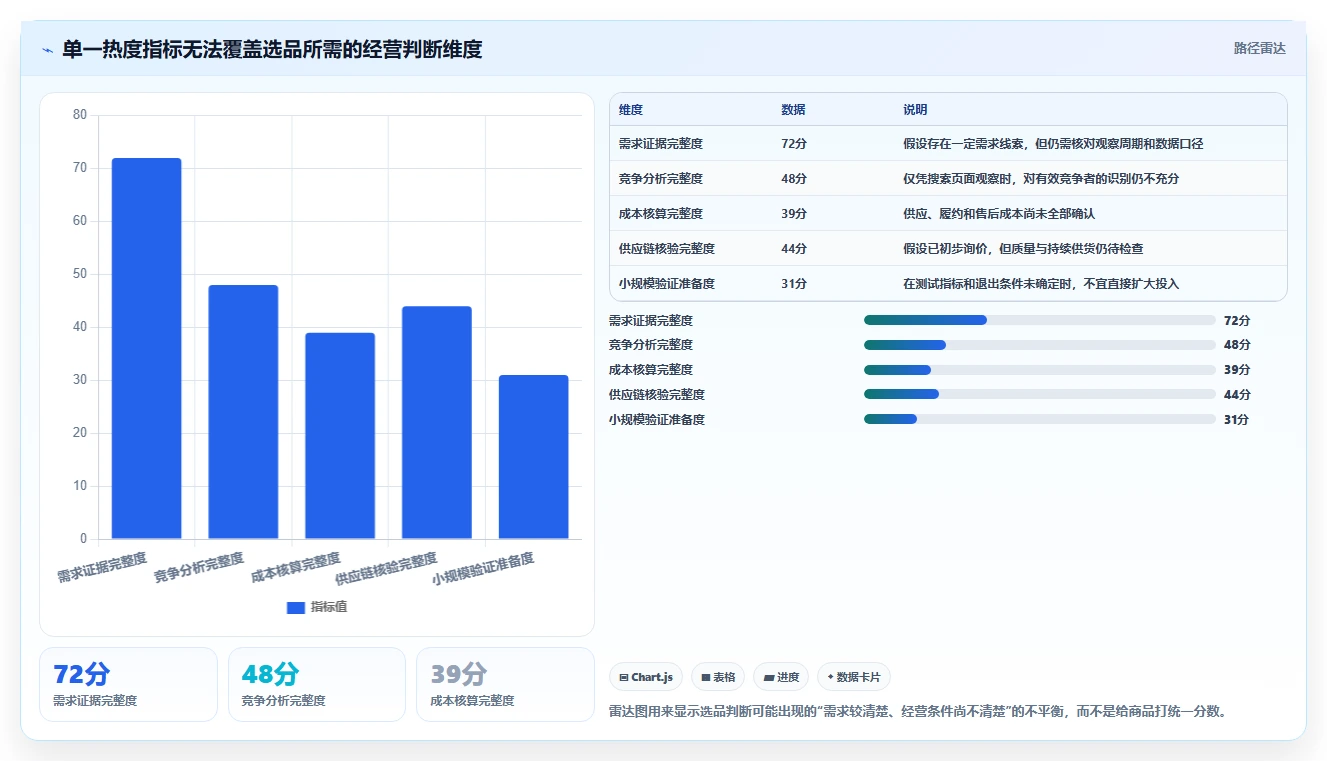Image resolution: width=1327 pixels, height=761 pixels.
Task: Click the 成本核算完整度 table row label
Action: (661, 214)
